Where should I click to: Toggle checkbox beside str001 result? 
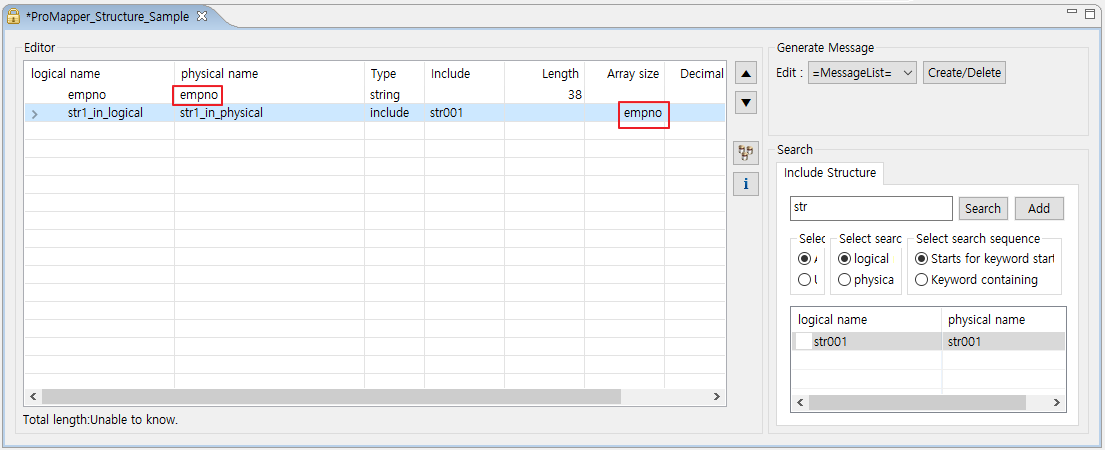(x=803, y=342)
